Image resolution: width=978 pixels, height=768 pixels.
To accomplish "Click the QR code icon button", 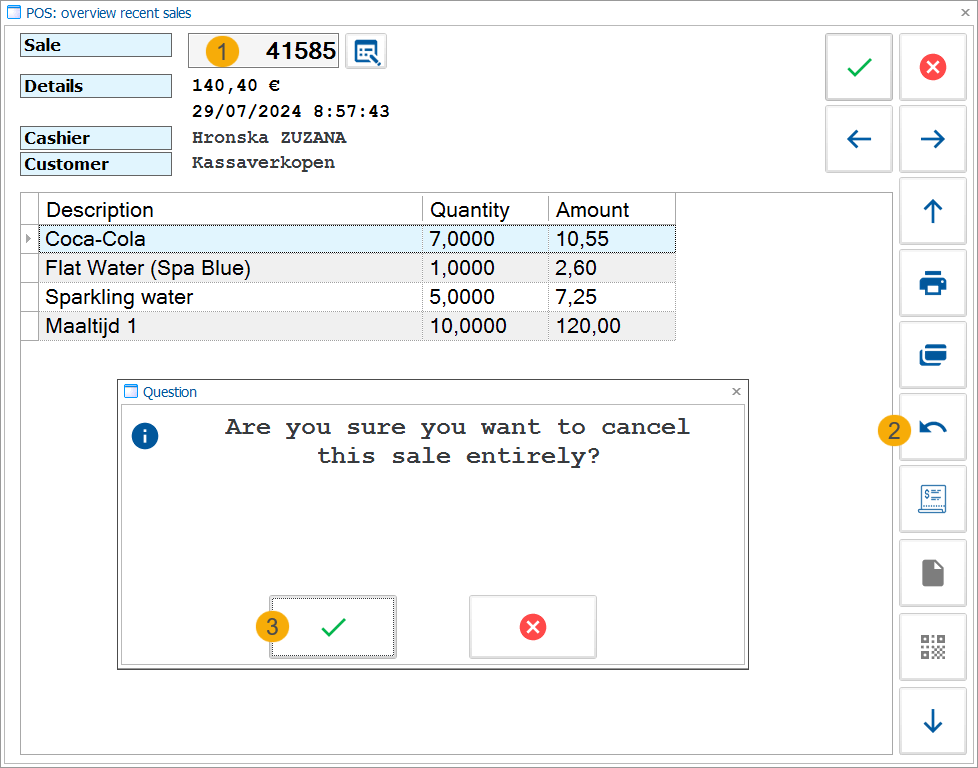I will (932, 647).
